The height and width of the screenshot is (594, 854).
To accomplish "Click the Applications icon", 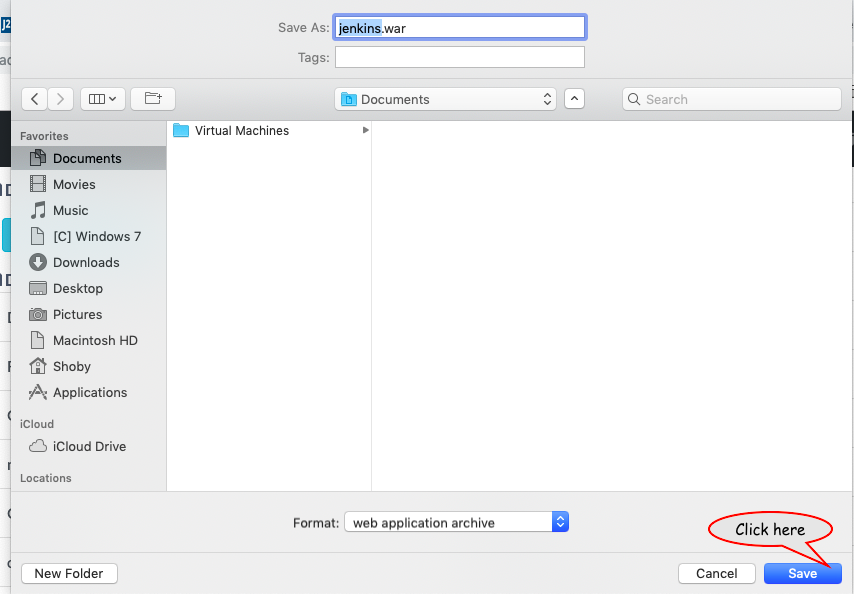I will pos(38,392).
